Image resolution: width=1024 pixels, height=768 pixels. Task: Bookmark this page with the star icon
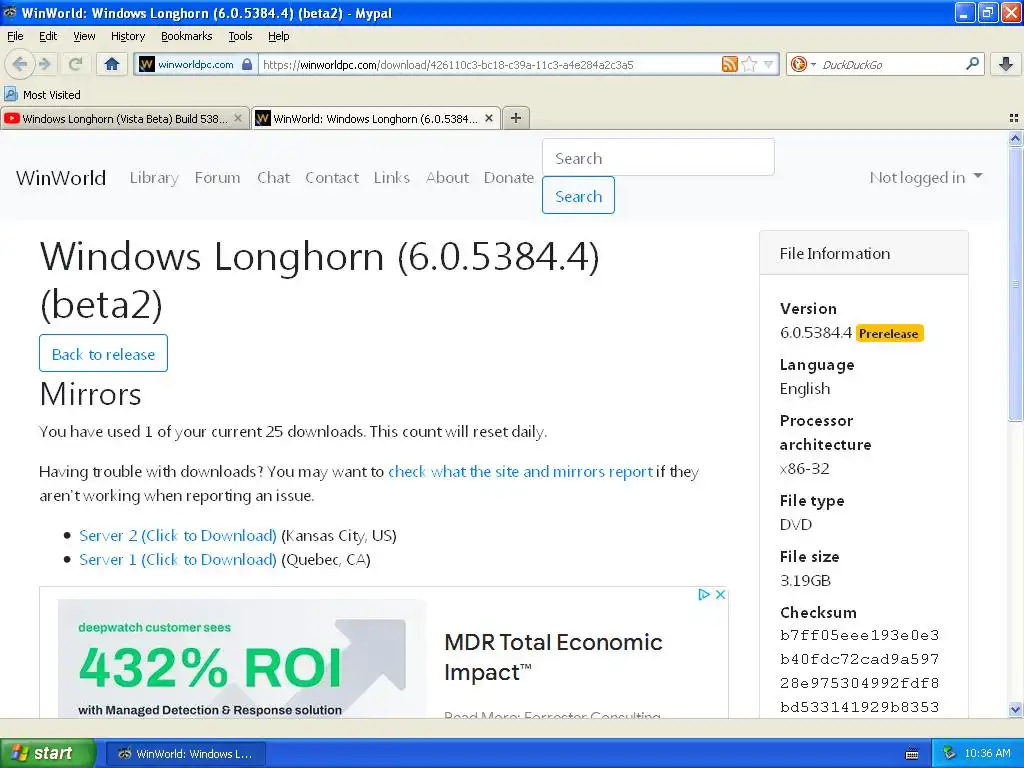[749, 64]
